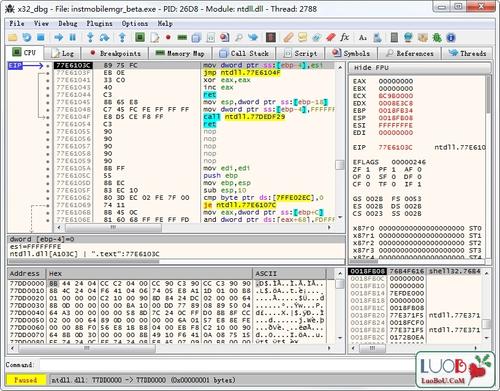Switch to the Breakpoints tab

point(115,53)
